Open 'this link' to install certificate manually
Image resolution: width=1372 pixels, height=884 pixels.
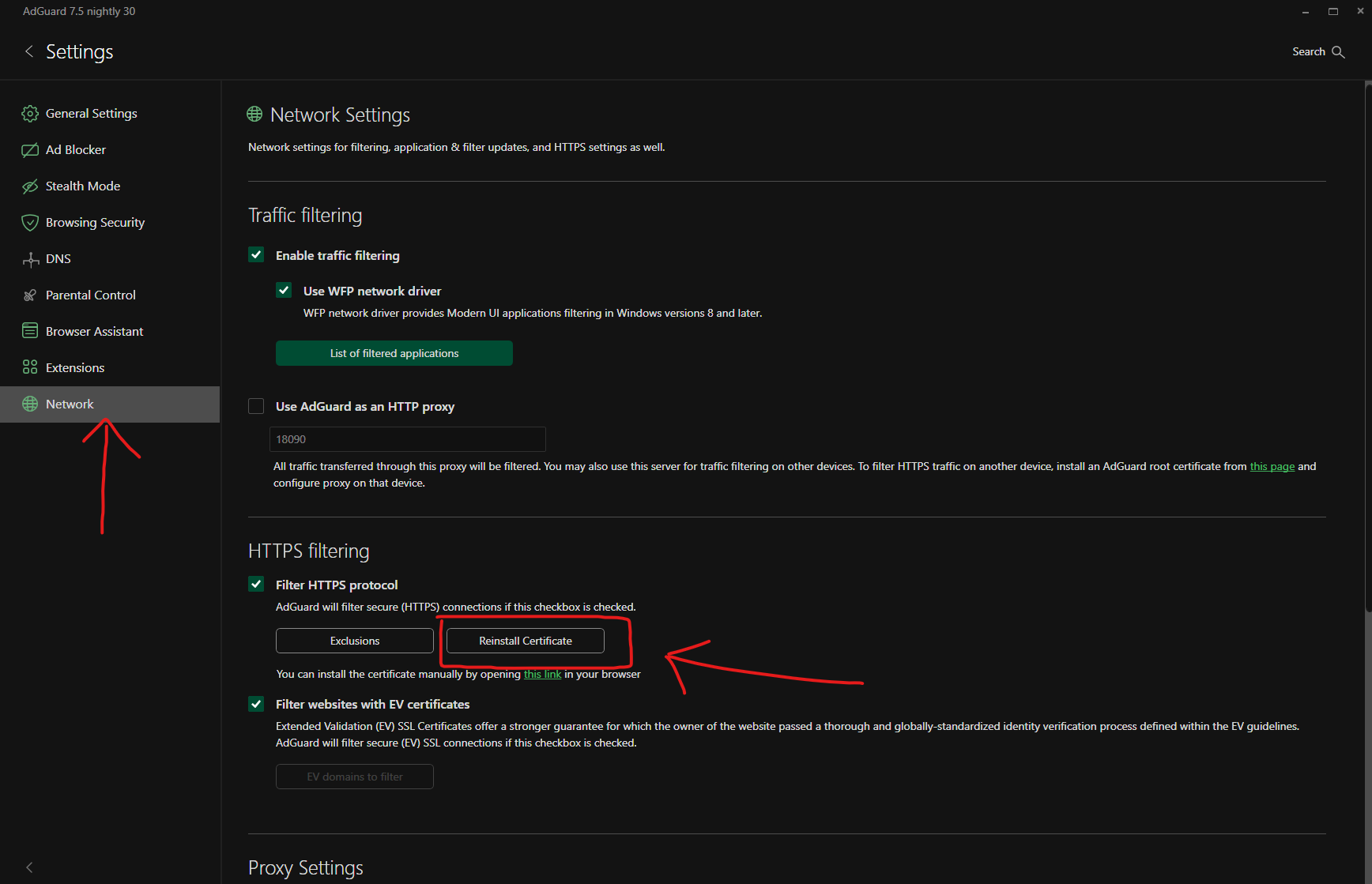[x=542, y=674]
